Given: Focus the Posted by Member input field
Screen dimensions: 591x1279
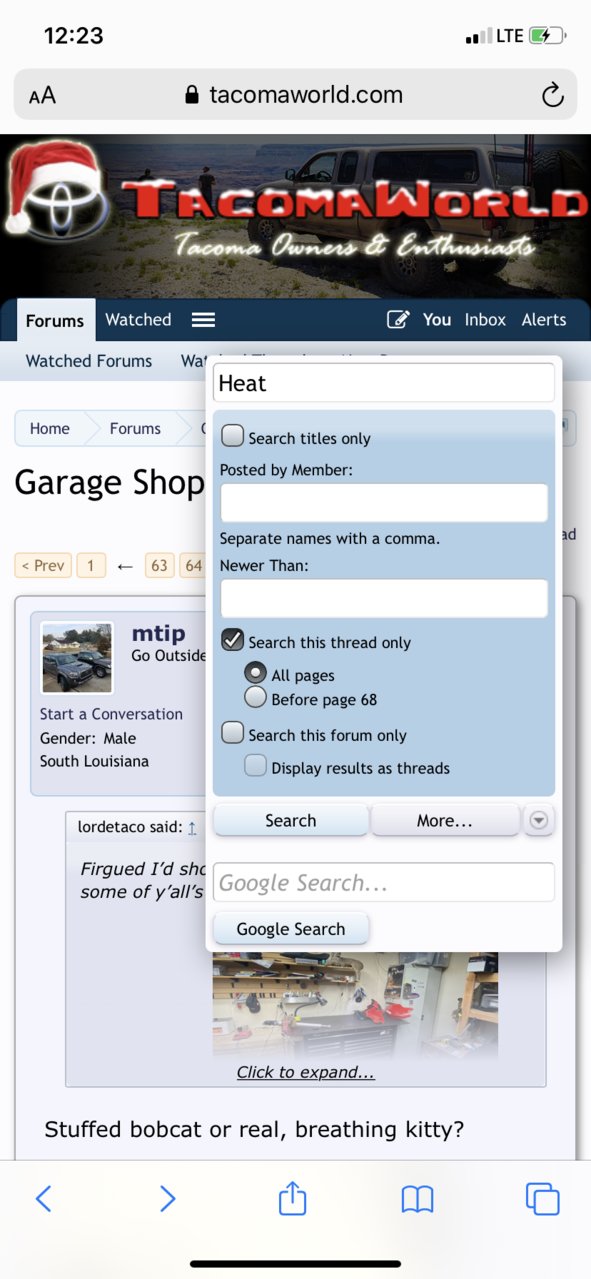Looking at the screenshot, I should coord(384,503).
